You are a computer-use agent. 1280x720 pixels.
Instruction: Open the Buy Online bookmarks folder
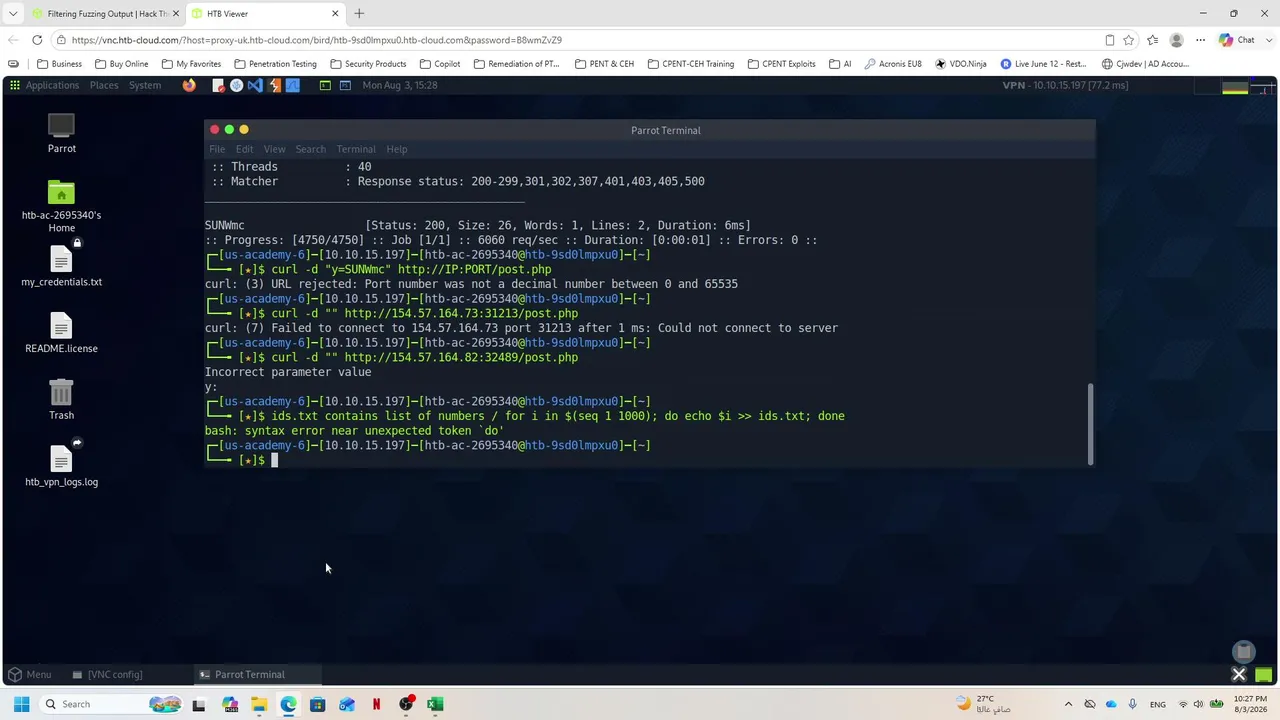[x=121, y=64]
